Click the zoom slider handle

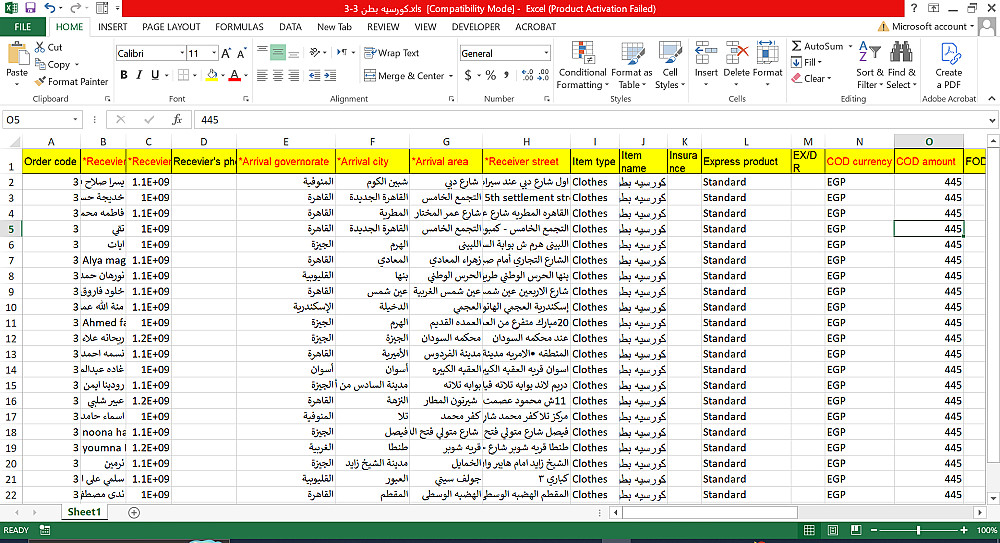(918, 530)
